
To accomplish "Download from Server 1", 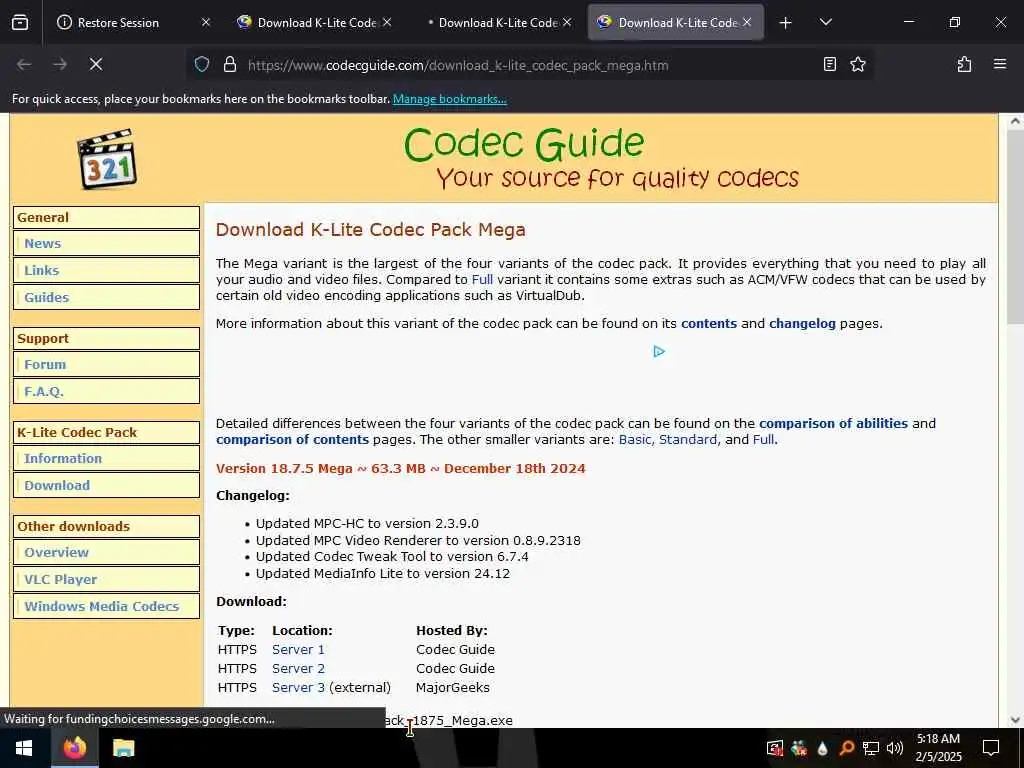I will pyautogui.click(x=298, y=650).
